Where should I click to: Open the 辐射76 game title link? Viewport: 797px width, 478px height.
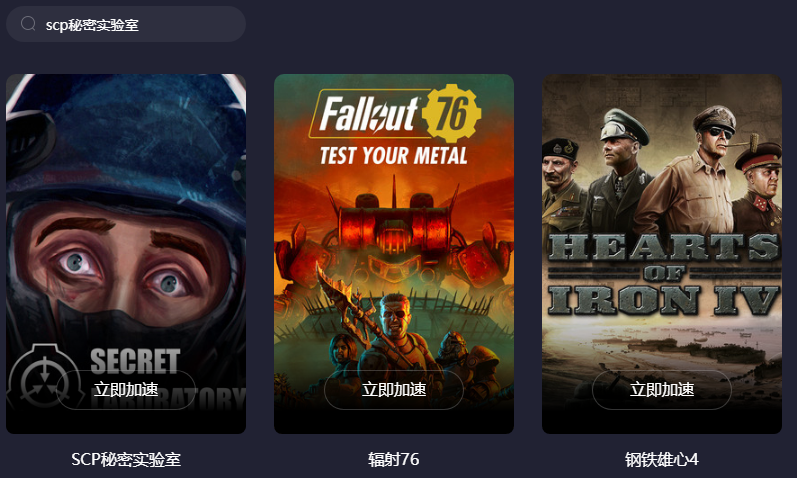click(x=394, y=460)
